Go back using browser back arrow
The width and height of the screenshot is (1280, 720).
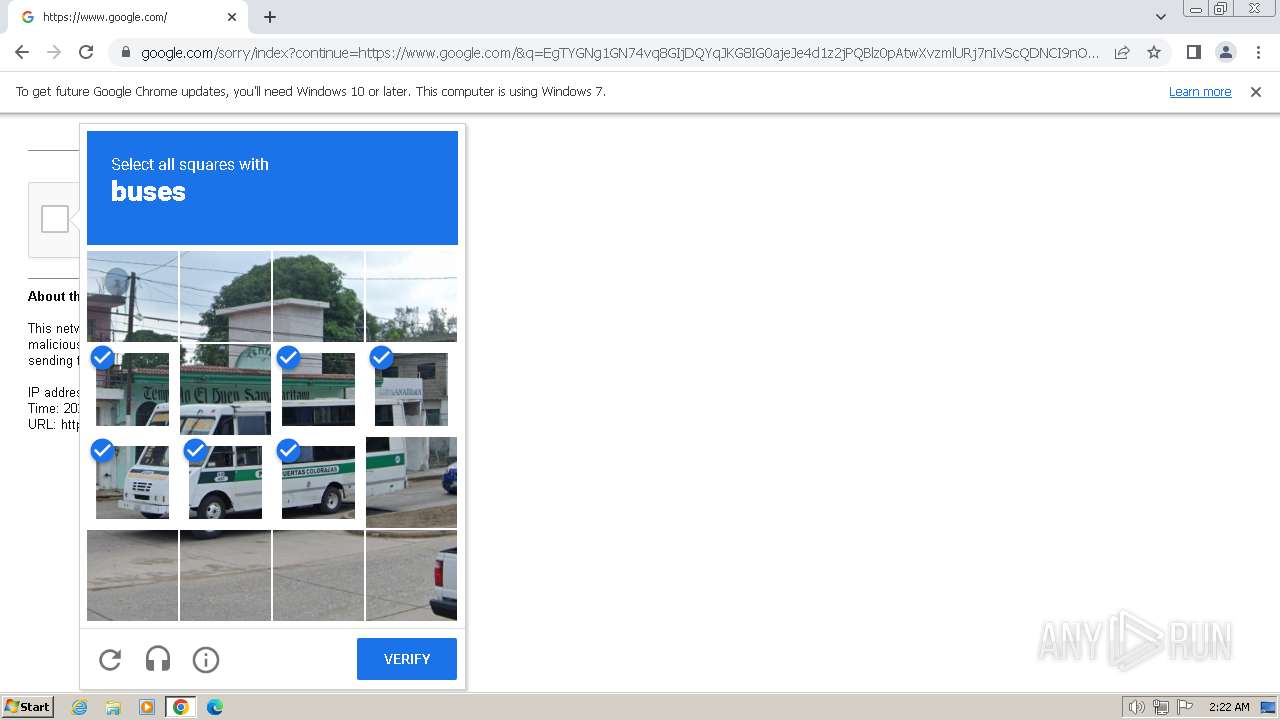pos(22,52)
